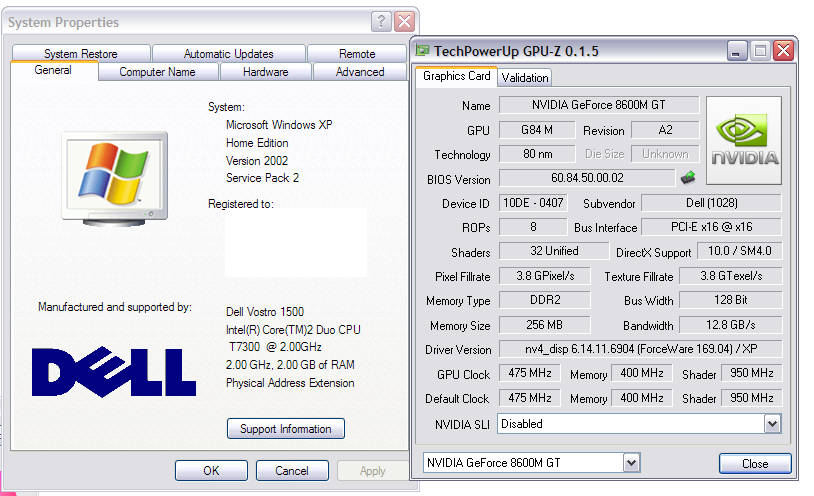Open the NVIDIA SLI dropdown arrow

(x=772, y=424)
